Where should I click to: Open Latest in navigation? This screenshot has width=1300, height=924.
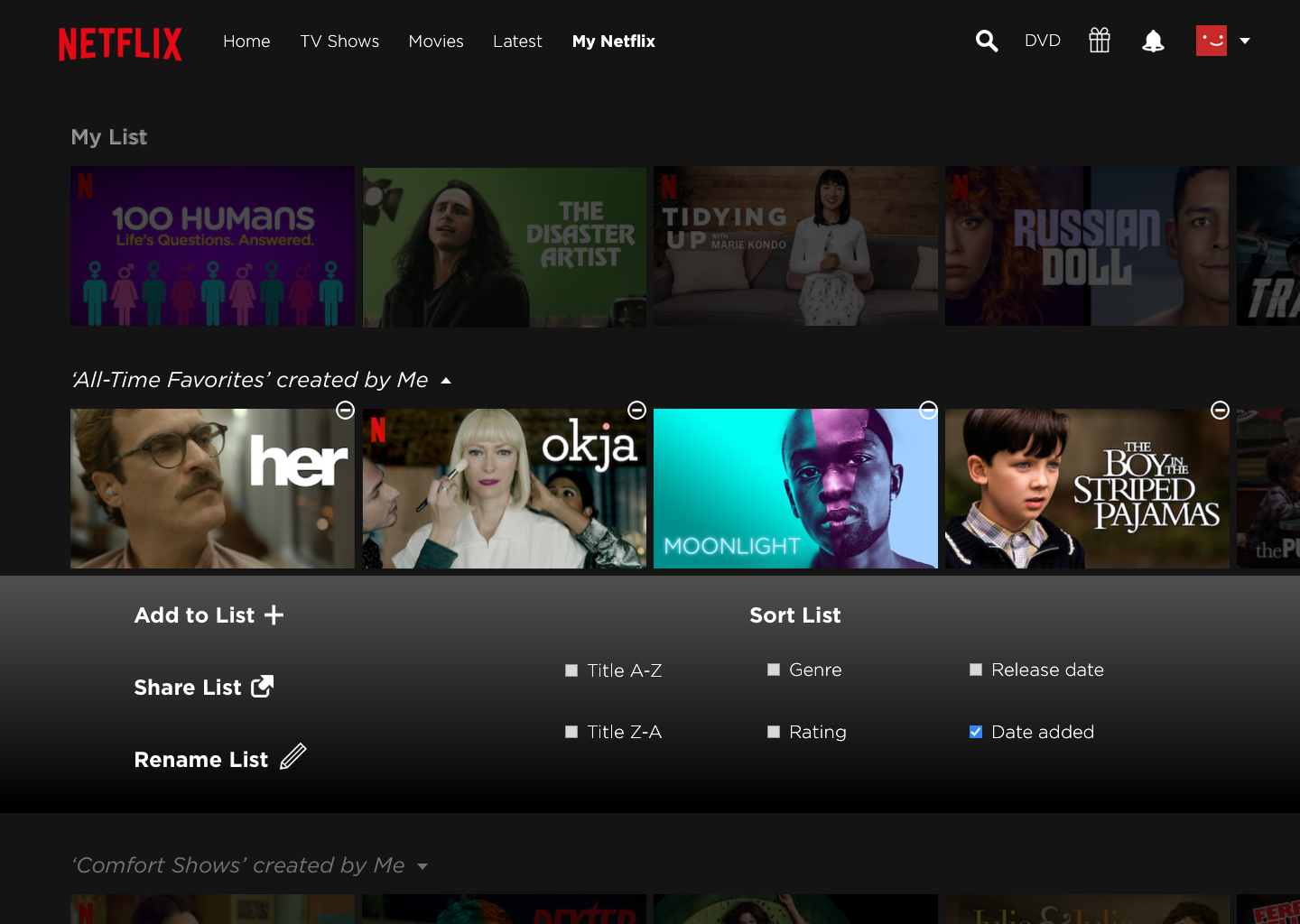(517, 42)
